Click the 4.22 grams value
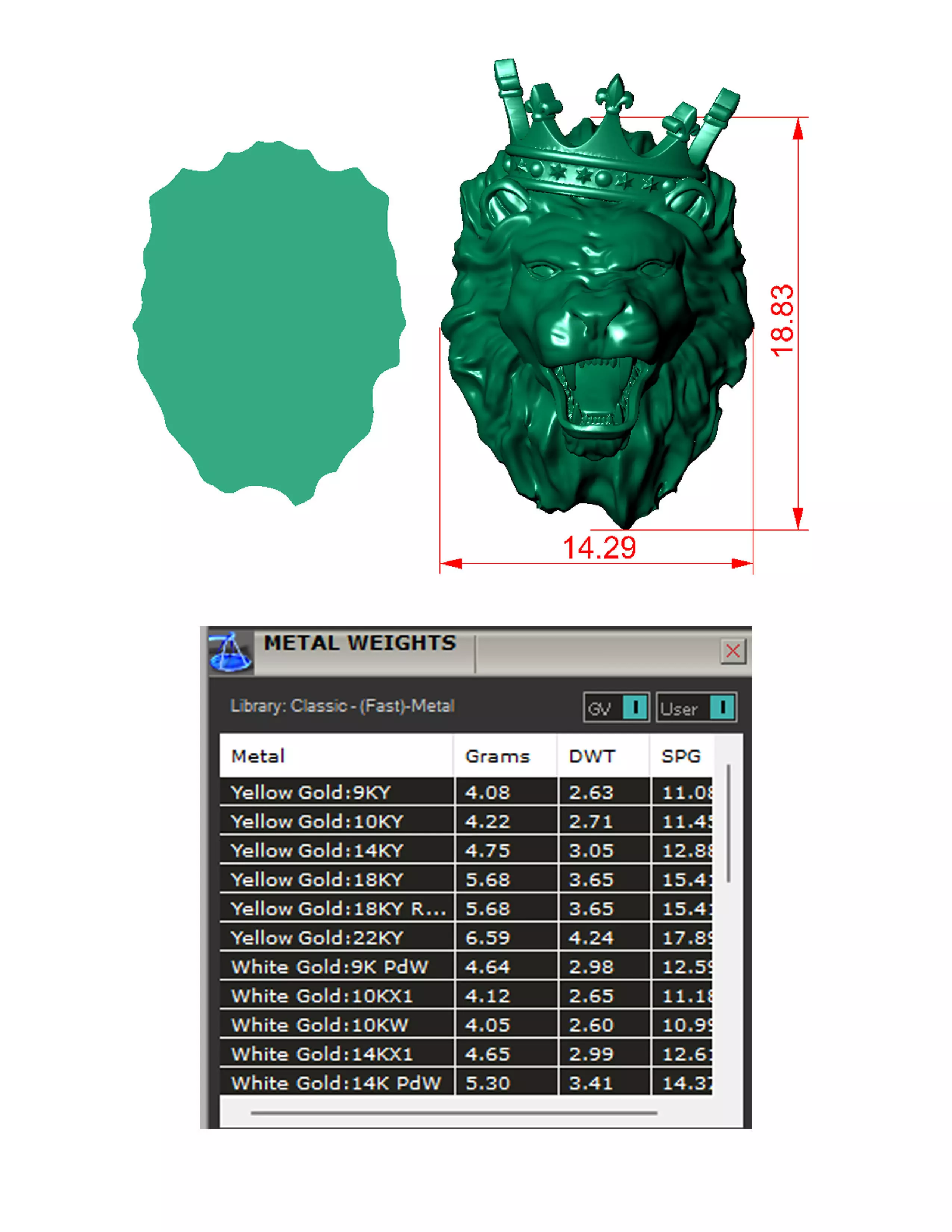This screenshot has height=1232, width=952. pos(487,821)
